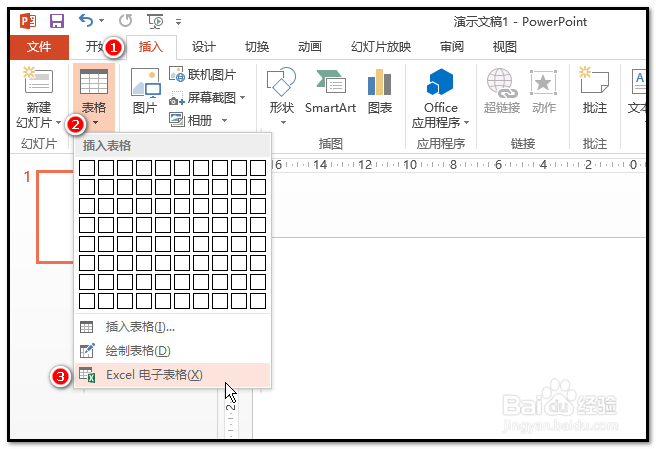Click the PowerPoint application logo icon
656x449 pixels.
click(x=28, y=21)
